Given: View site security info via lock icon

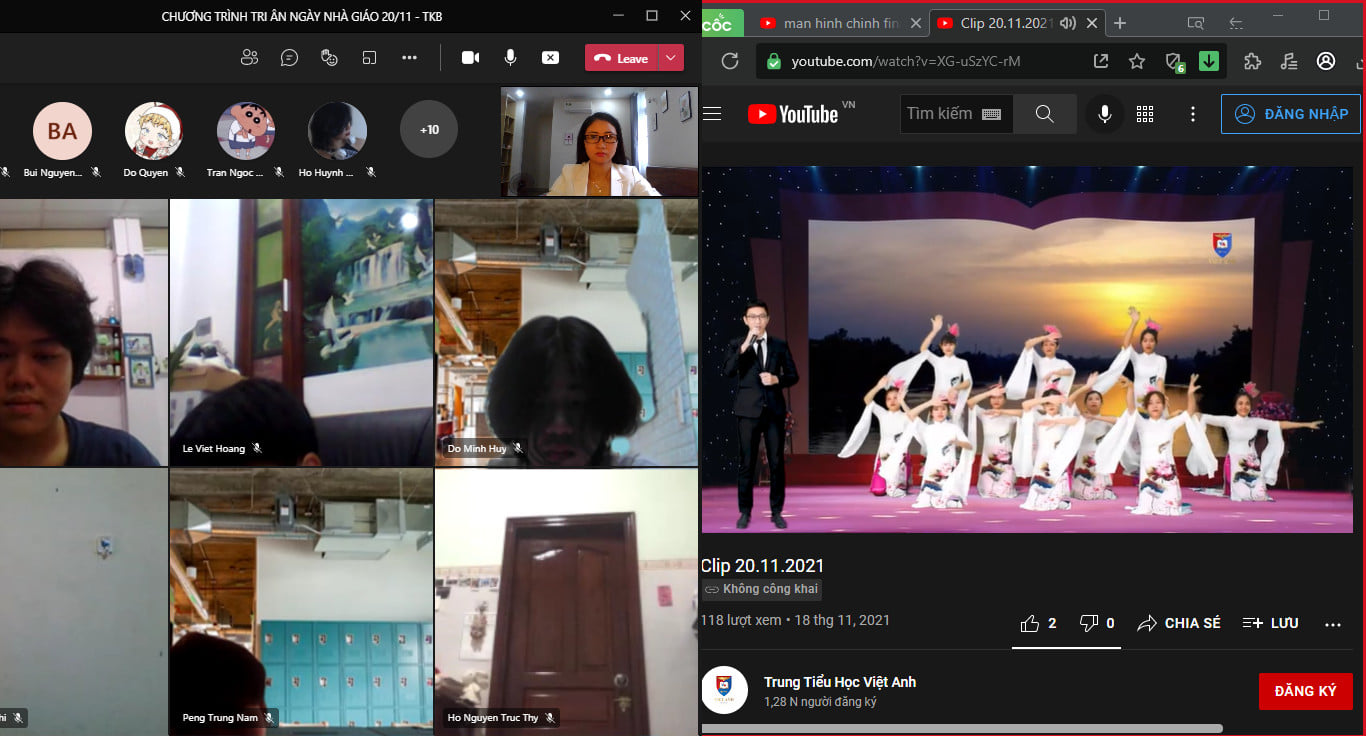Looking at the screenshot, I should coord(773,62).
